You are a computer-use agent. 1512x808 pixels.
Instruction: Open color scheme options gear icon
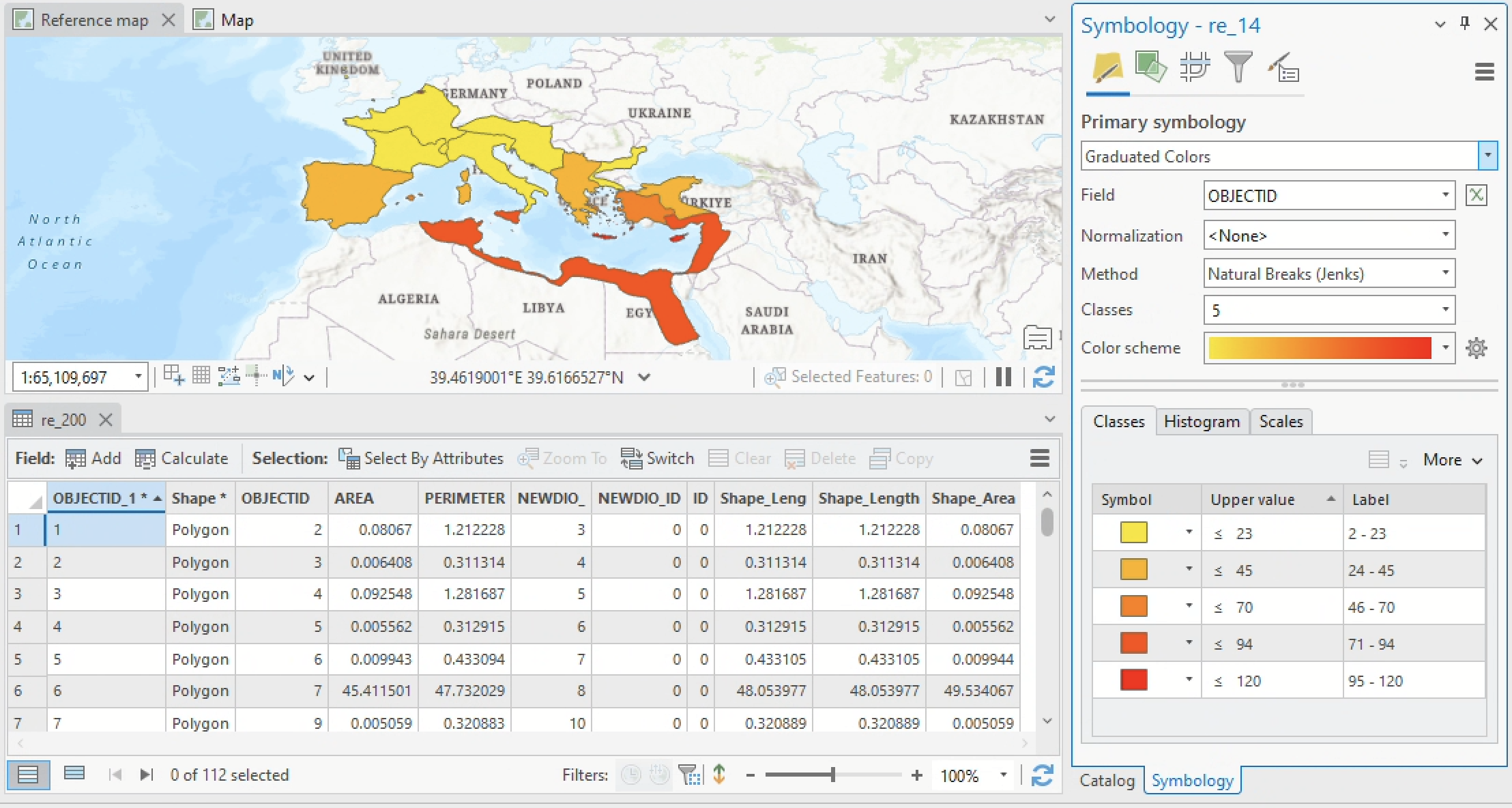click(1476, 348)
